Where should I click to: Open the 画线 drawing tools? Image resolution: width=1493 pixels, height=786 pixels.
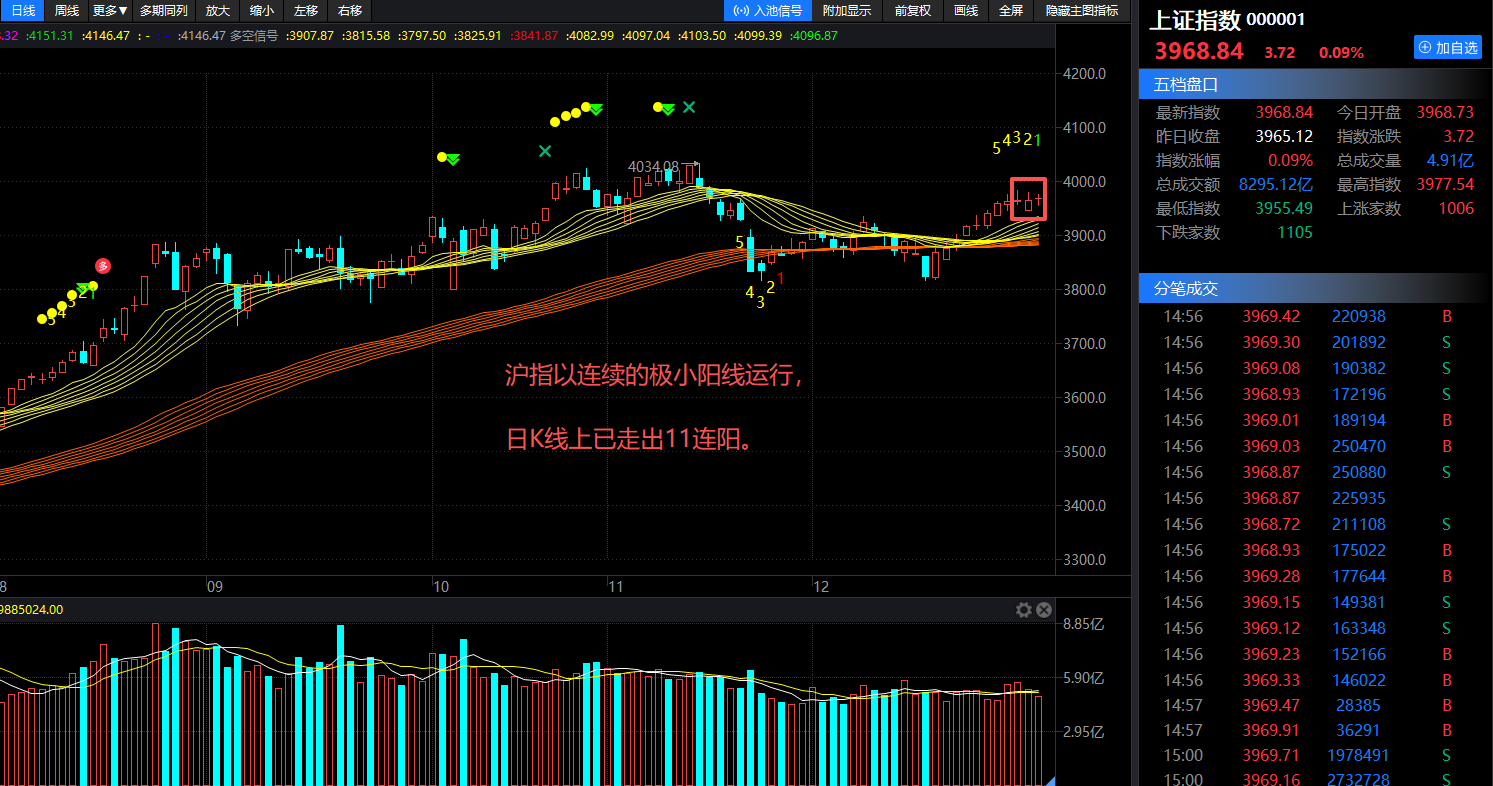[965, 11]
